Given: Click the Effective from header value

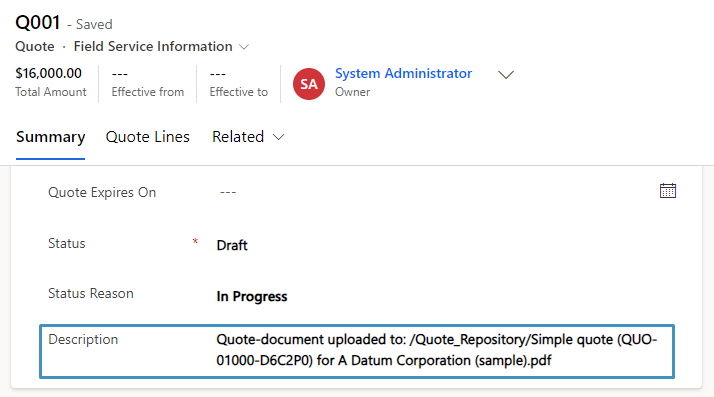Looking at the screenshot, I should click(x=120, y=74).
